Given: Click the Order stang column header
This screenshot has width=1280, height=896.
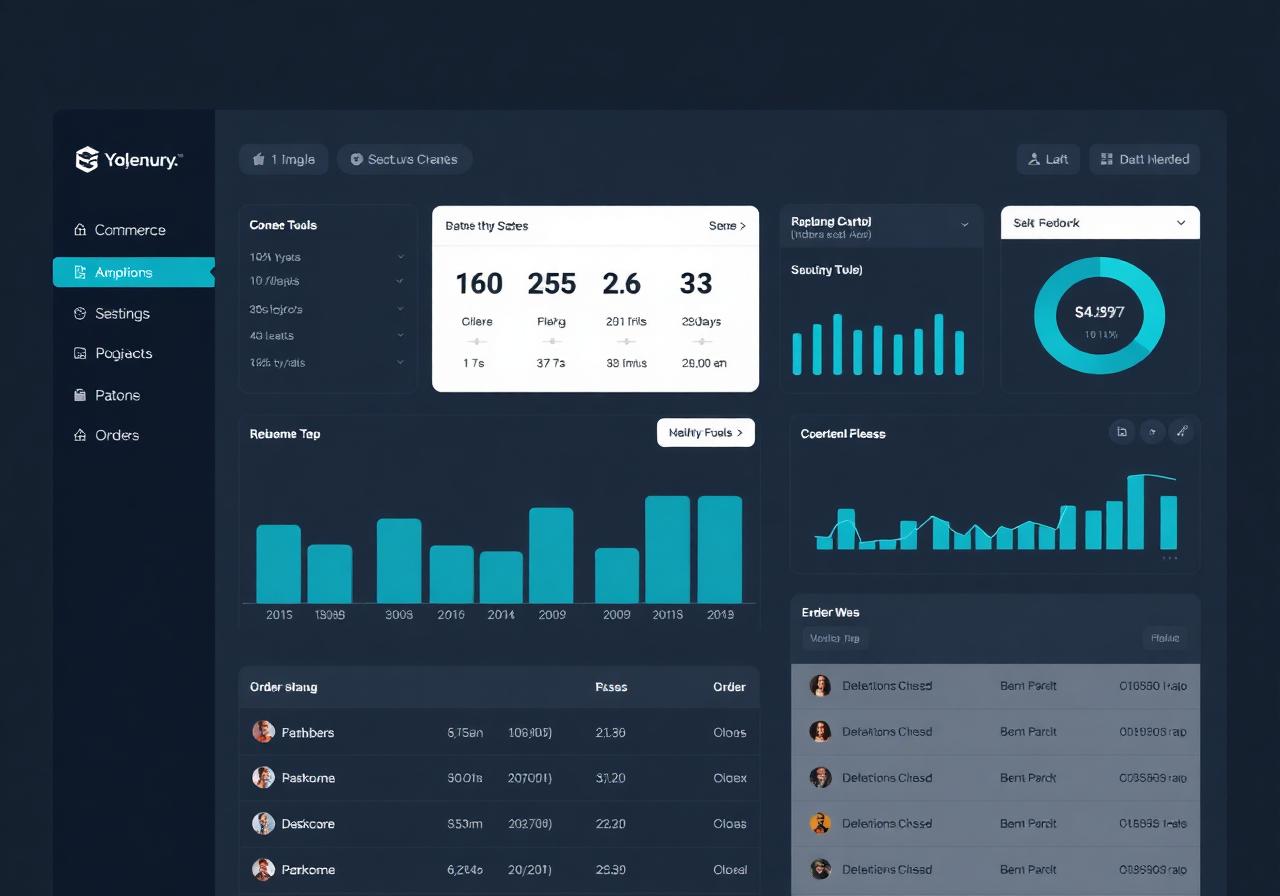Looking at the screenshot, I should pyautogui.click(x=284, y=687).
